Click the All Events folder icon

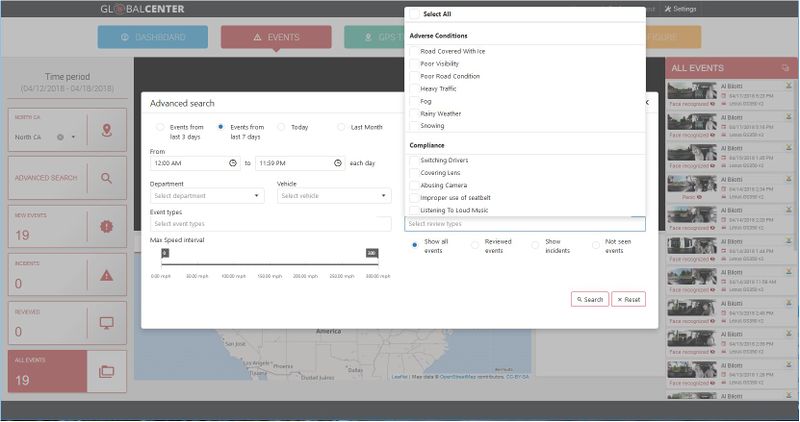[107, 371]
